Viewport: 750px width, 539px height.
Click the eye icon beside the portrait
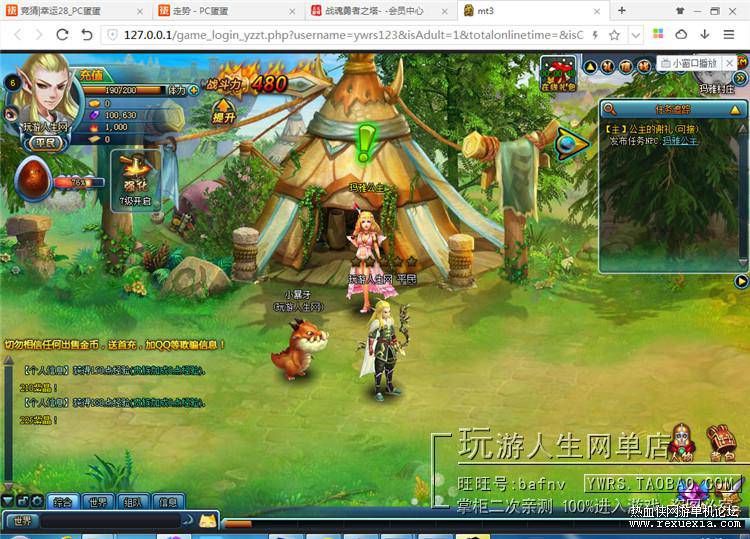pyautogui.click(x=11, y=114)
